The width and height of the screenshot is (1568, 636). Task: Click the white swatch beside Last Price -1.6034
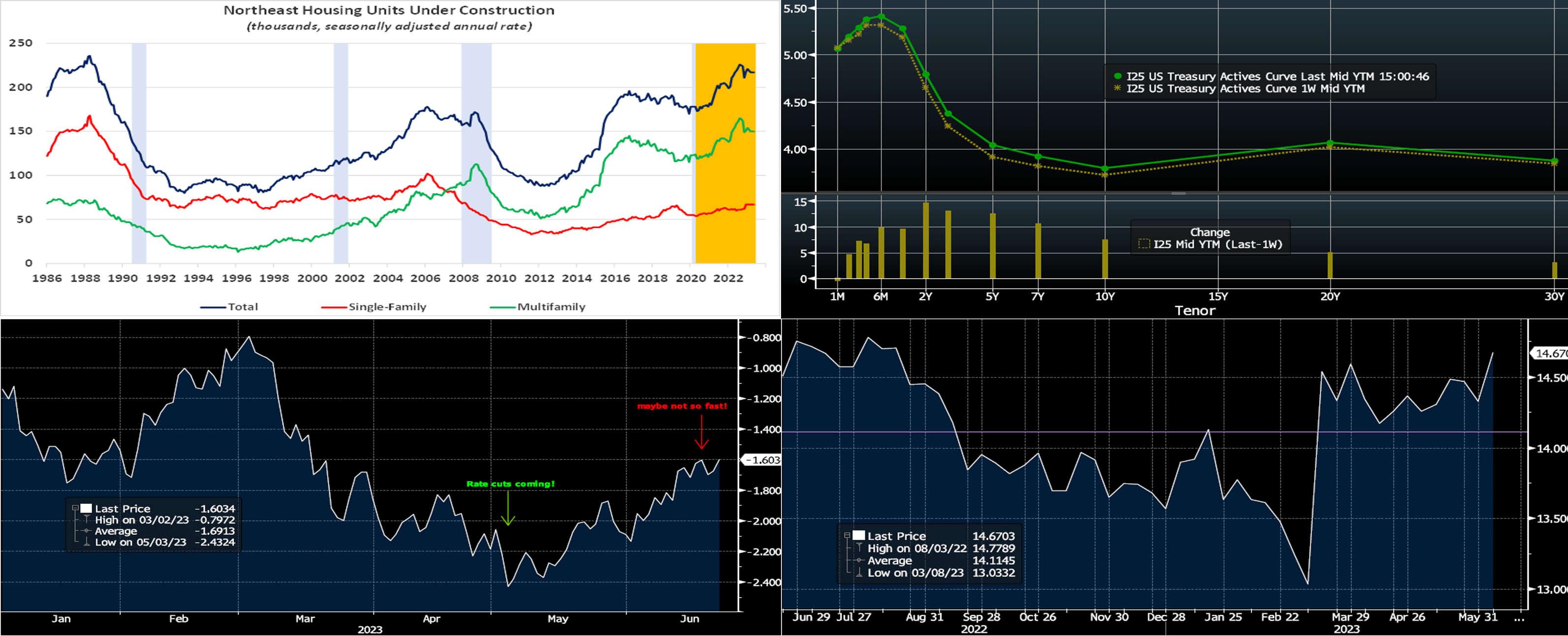point(87,508)
